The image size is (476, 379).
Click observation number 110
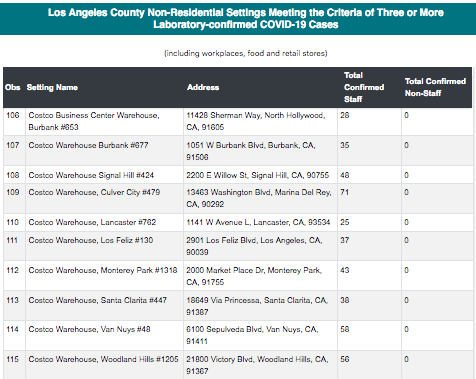click(x=13, y=222)
